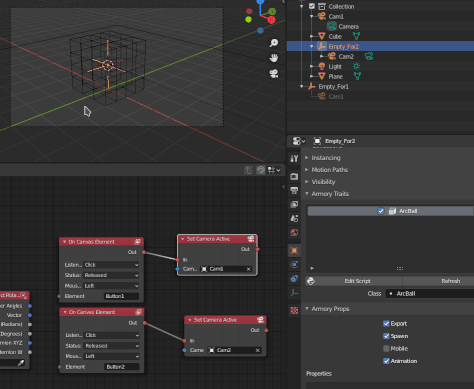Uncheck the Animation checkbox

tap(386, 361)
